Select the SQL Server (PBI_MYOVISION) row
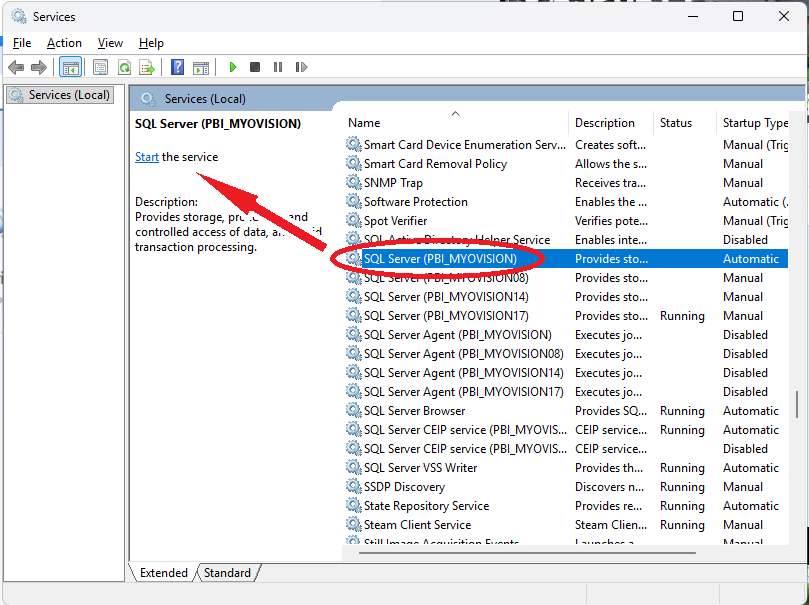This screenshot has height=605, width=809. click(x=565, y=259)
